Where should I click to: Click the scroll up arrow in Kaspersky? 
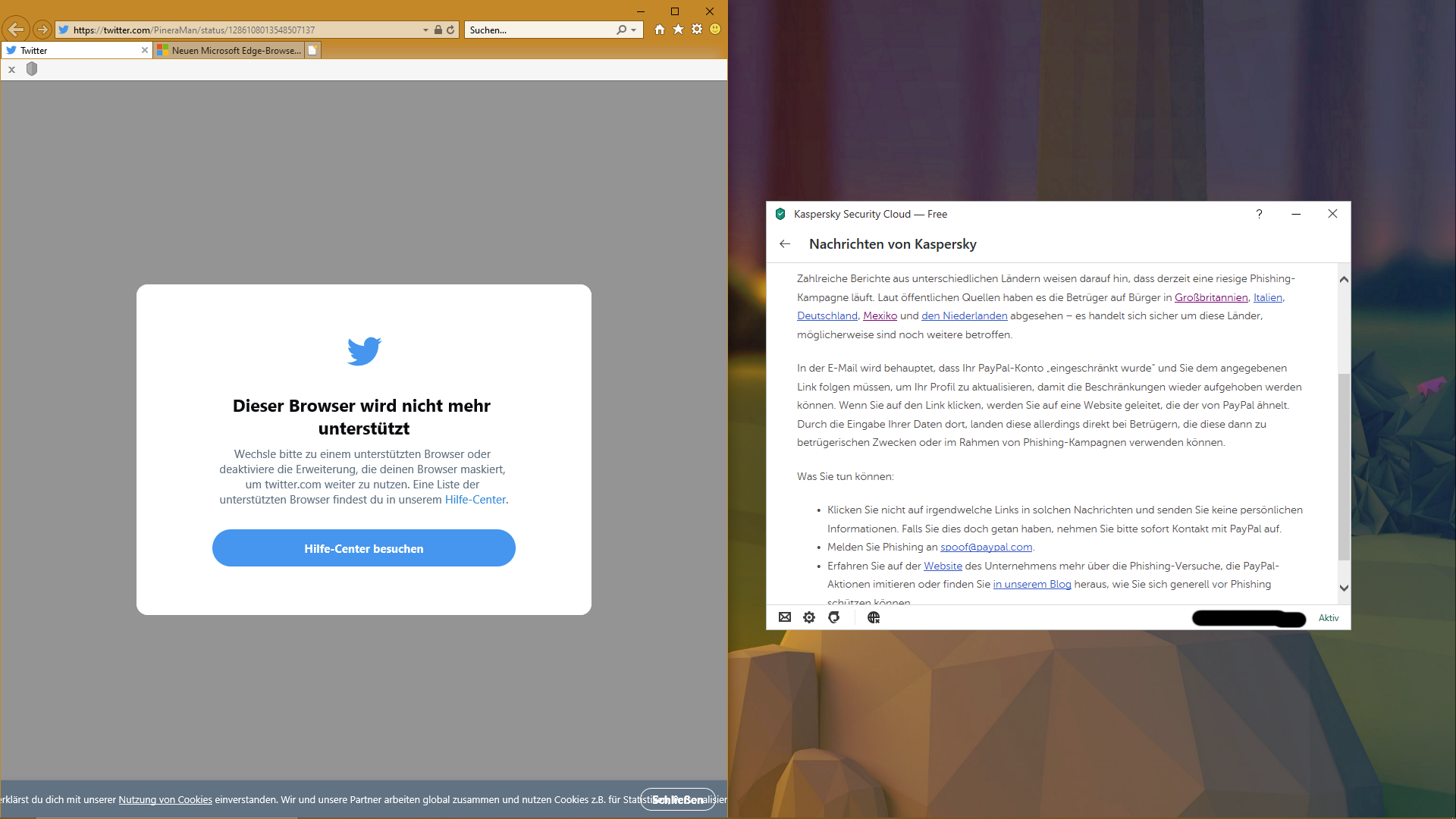[1344, 279]
